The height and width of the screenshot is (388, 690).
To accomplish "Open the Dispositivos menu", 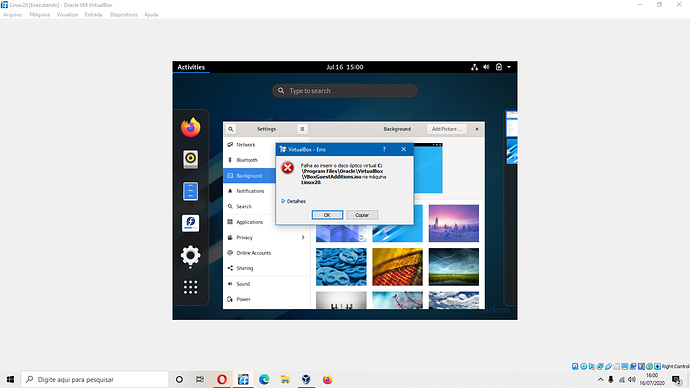I will coord(124,15).
